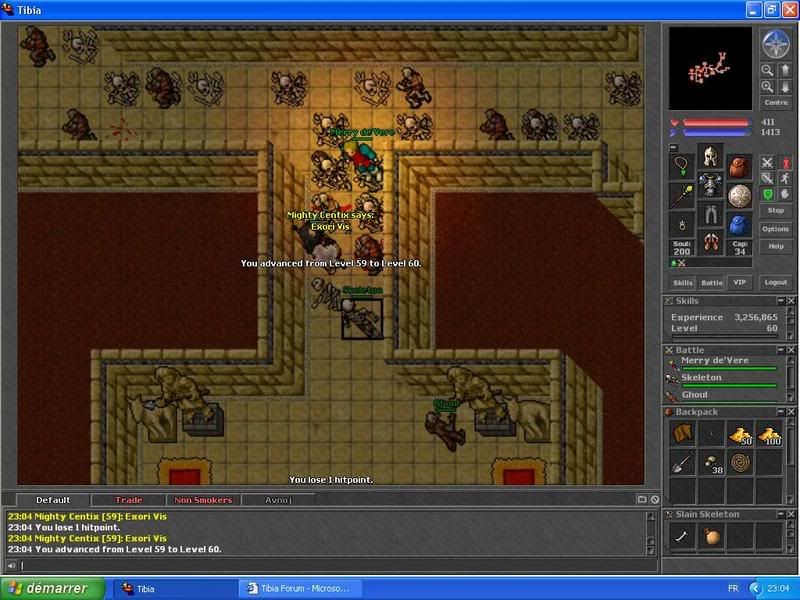Click the amulet in the necklace slot

(x=682, y=167)
